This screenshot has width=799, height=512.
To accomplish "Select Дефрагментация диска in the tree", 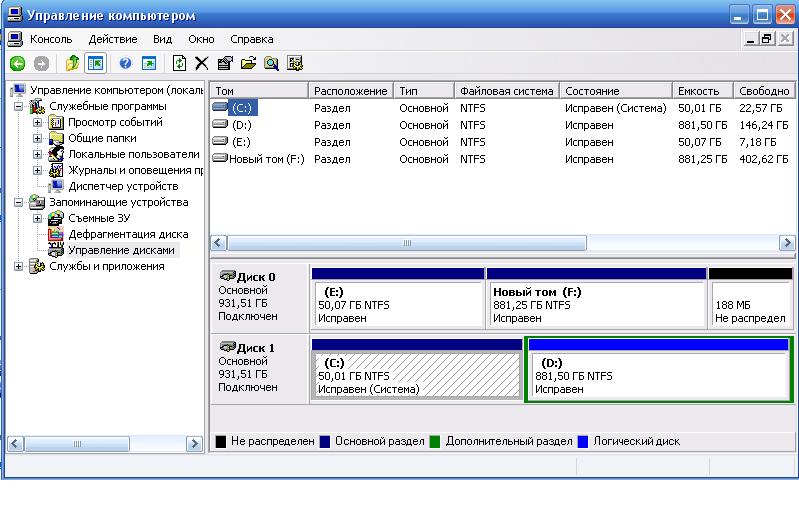I will click(128, 234).
